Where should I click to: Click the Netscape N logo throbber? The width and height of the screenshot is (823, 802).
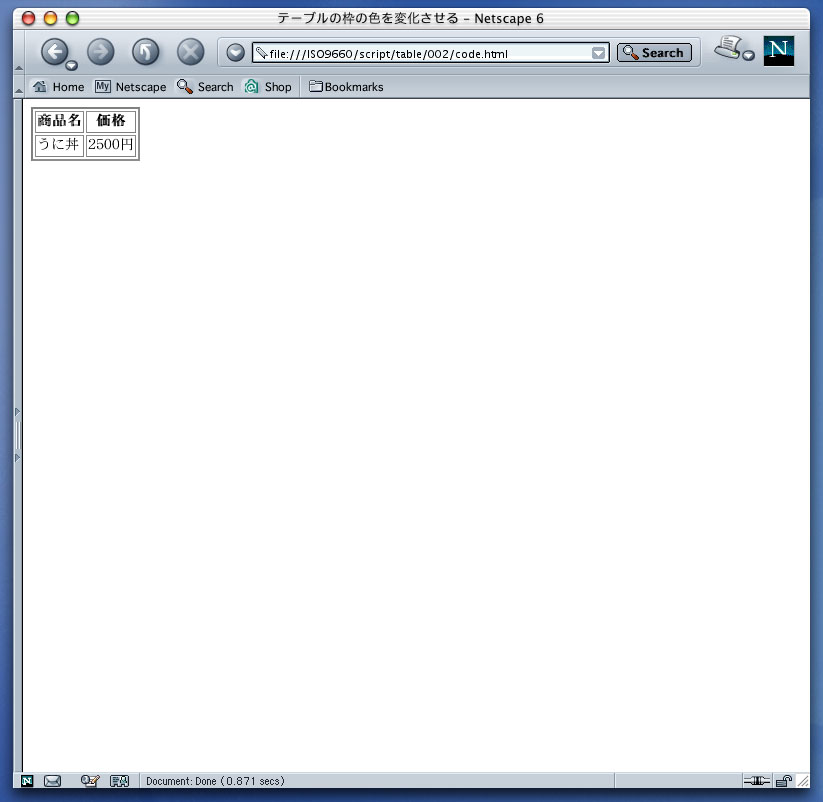[x=778, y=50]
